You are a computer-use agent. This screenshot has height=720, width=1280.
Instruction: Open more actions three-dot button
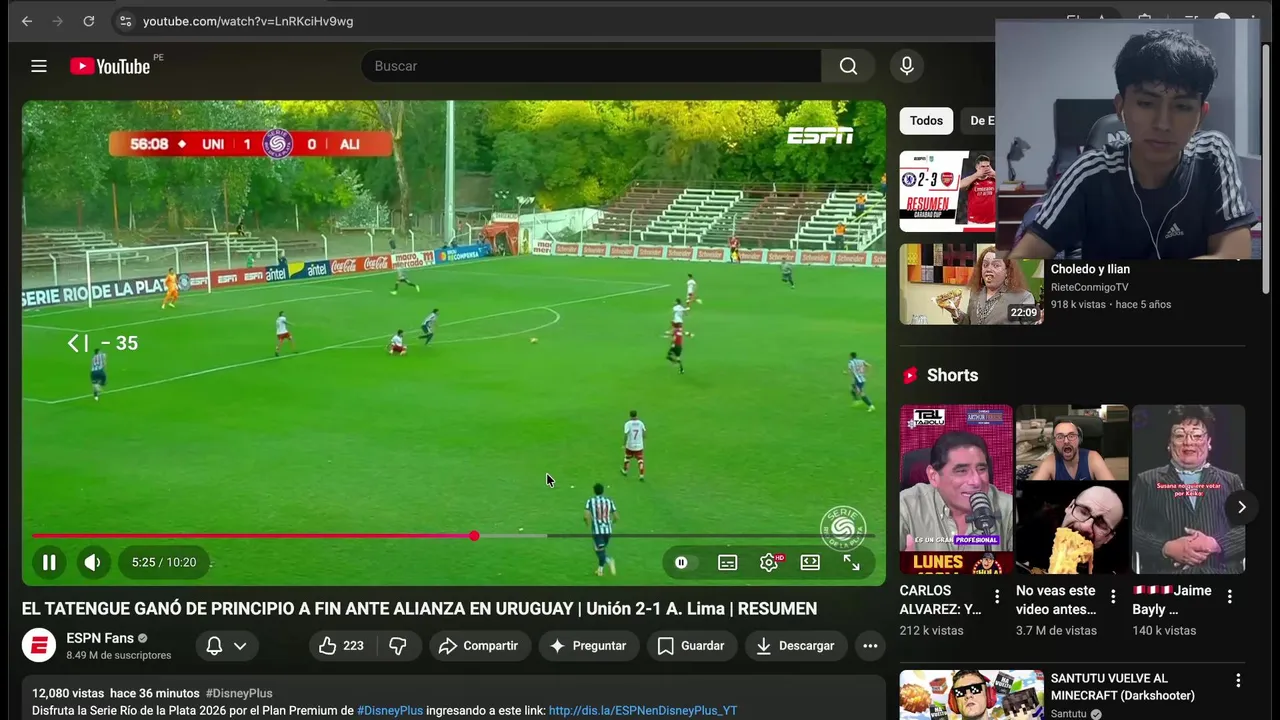pos(870,646)
